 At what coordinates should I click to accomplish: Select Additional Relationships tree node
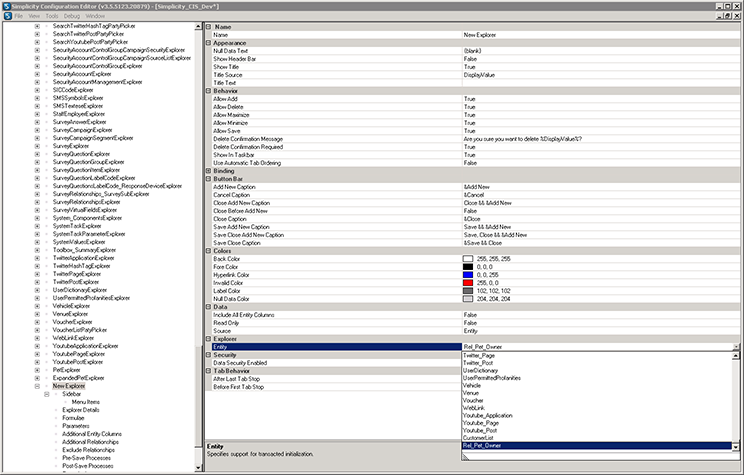click(90, 442)
